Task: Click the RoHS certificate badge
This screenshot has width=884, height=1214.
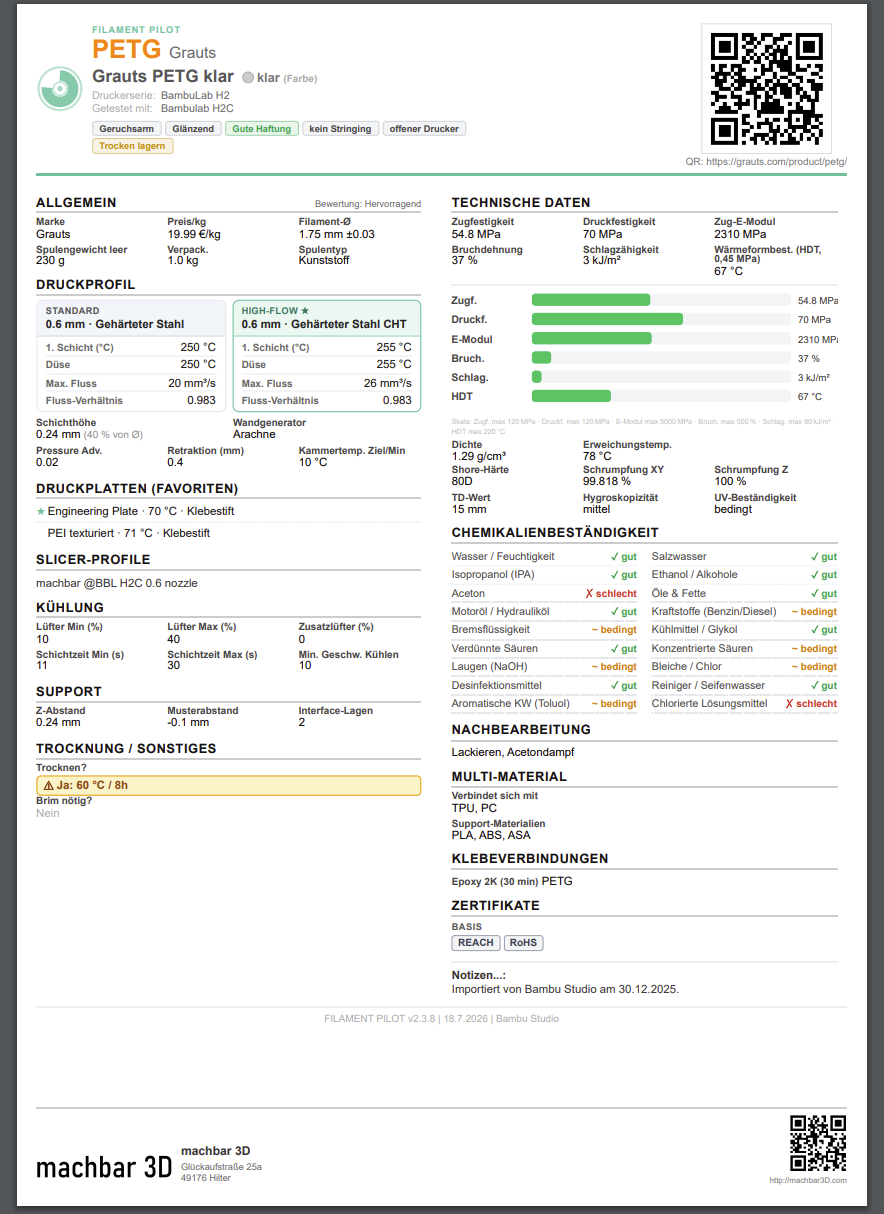Action: click(523, 943)
